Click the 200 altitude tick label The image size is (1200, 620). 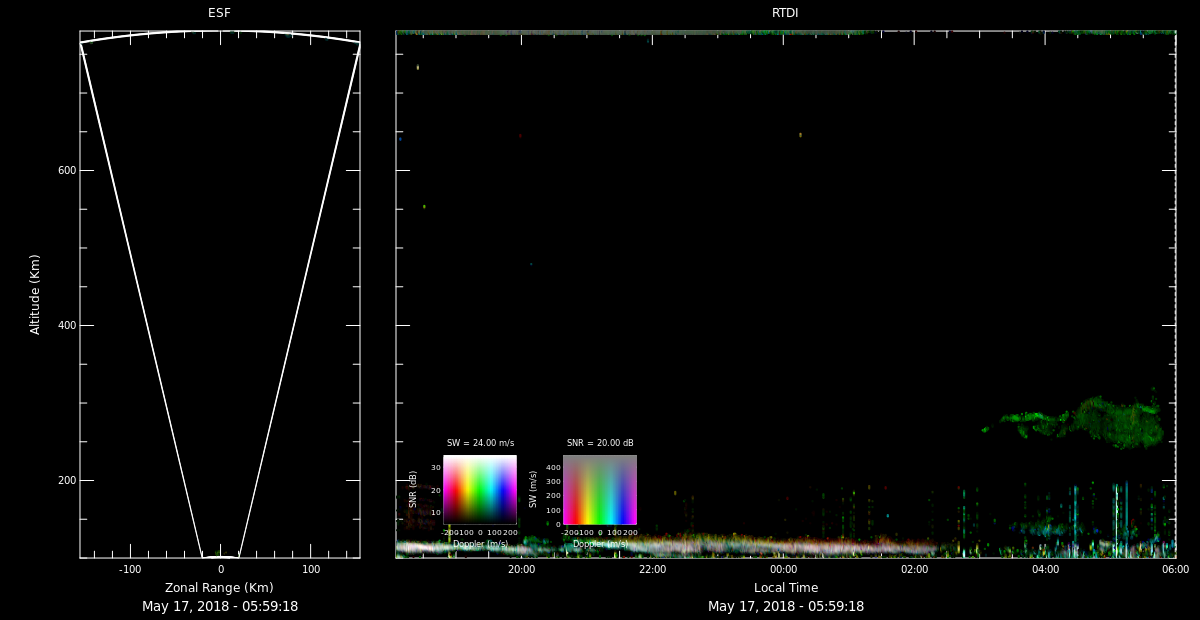[x=67, y=480]
